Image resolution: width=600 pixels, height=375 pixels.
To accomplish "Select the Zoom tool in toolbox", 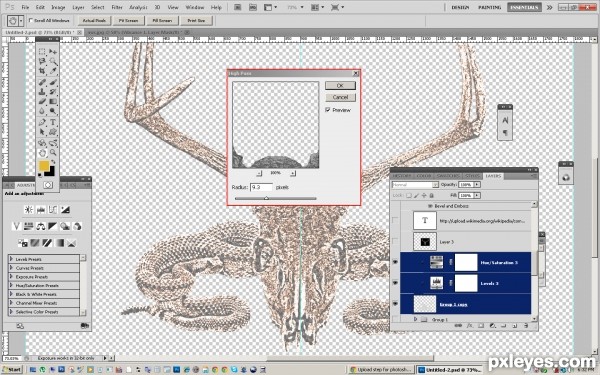I will [53, 152].
